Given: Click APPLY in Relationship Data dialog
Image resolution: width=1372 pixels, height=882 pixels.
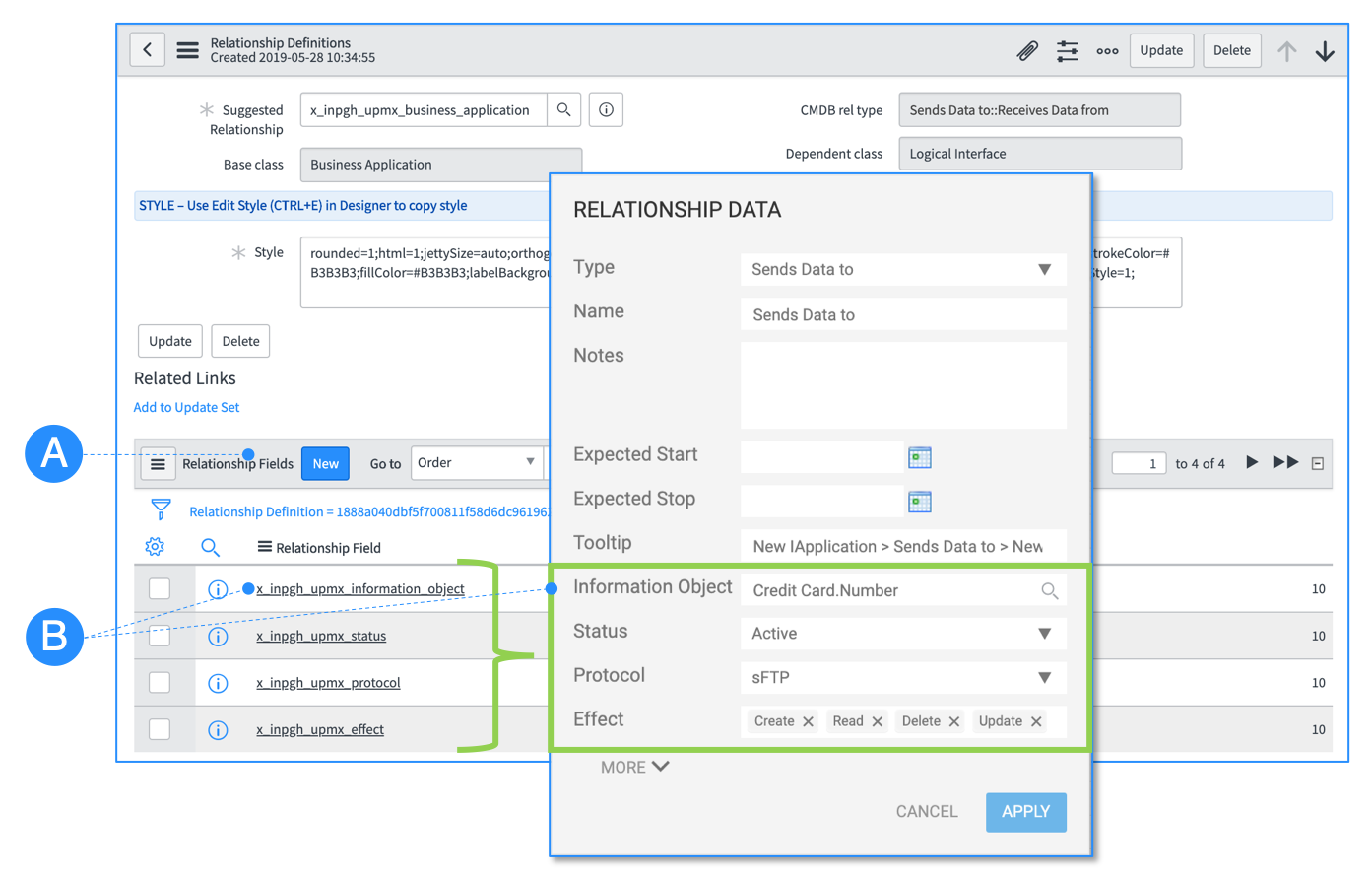Looking at the screenshot, I should (1025, 812).
